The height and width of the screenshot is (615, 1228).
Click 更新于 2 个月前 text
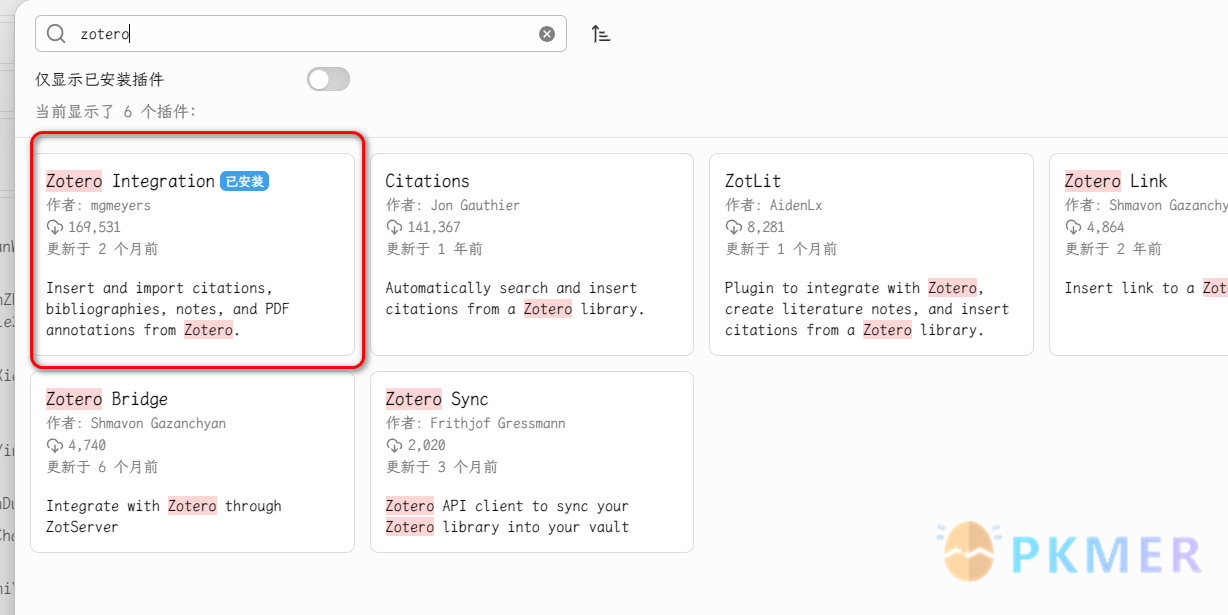tap(102, 249)
